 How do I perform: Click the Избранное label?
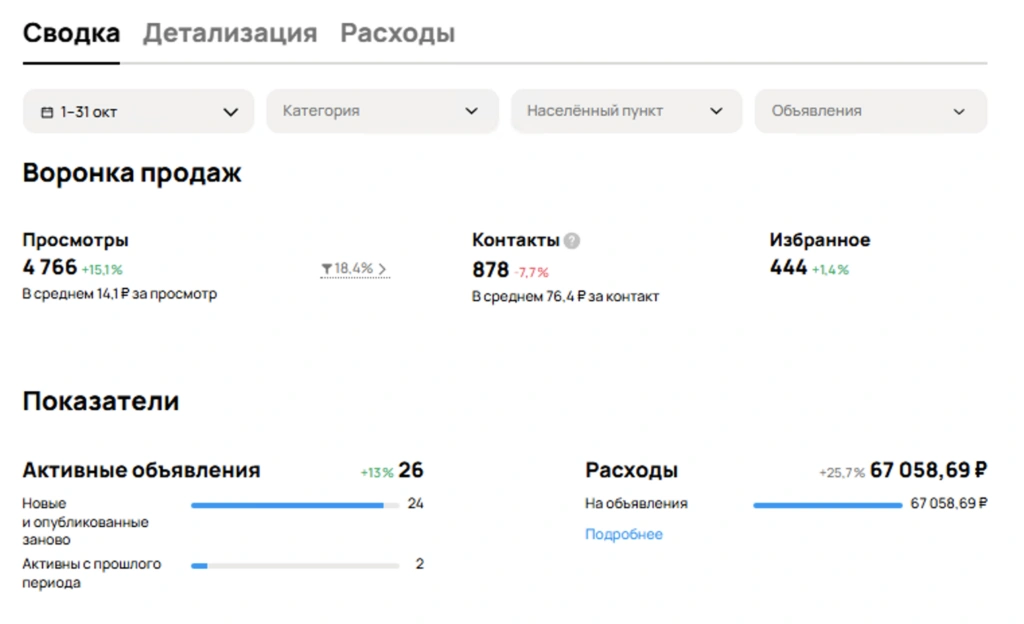pyautogui.click(x=820, y=240)
